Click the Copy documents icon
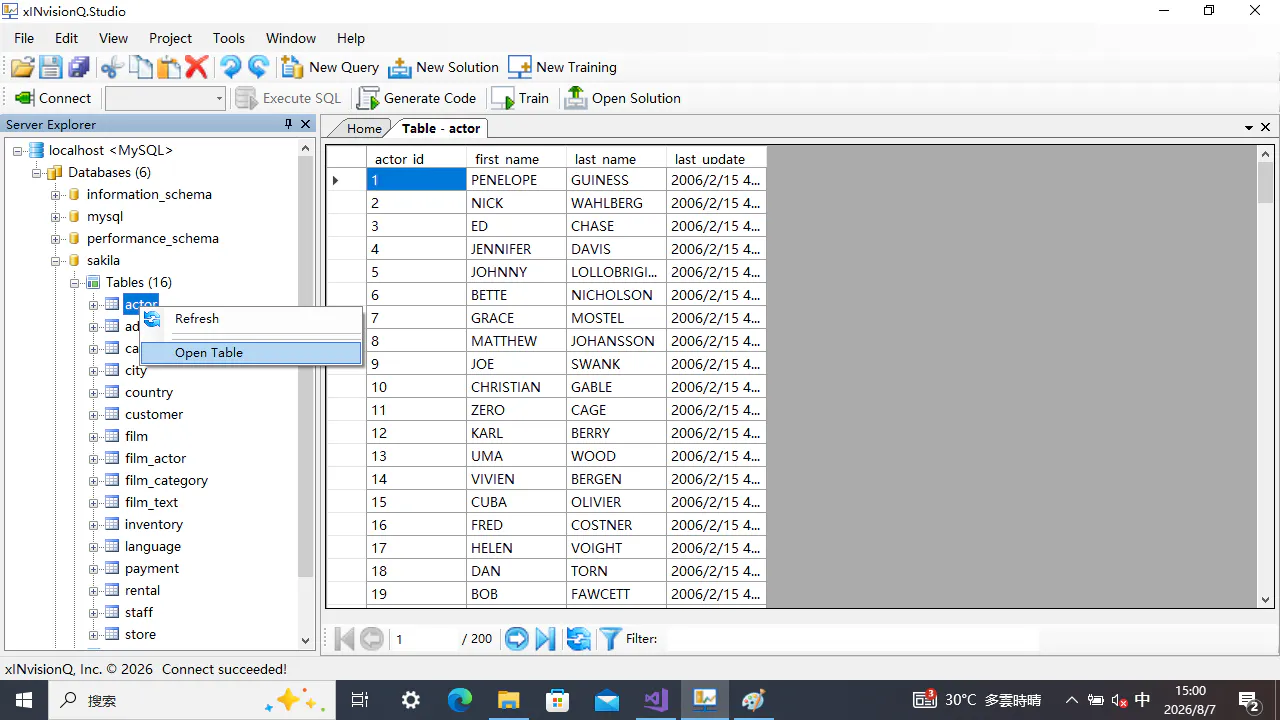This screenshot has width=1280, height=720. (x=141, y=67)
